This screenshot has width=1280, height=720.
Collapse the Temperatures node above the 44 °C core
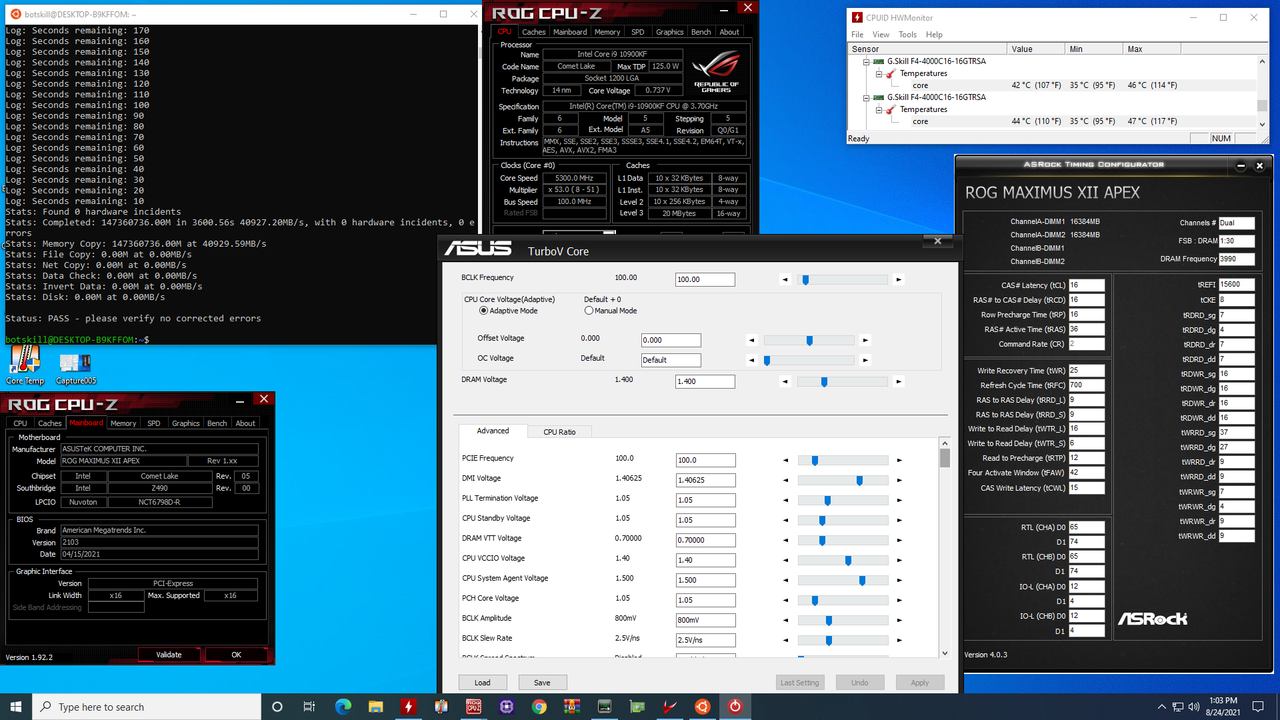[880, 109]
